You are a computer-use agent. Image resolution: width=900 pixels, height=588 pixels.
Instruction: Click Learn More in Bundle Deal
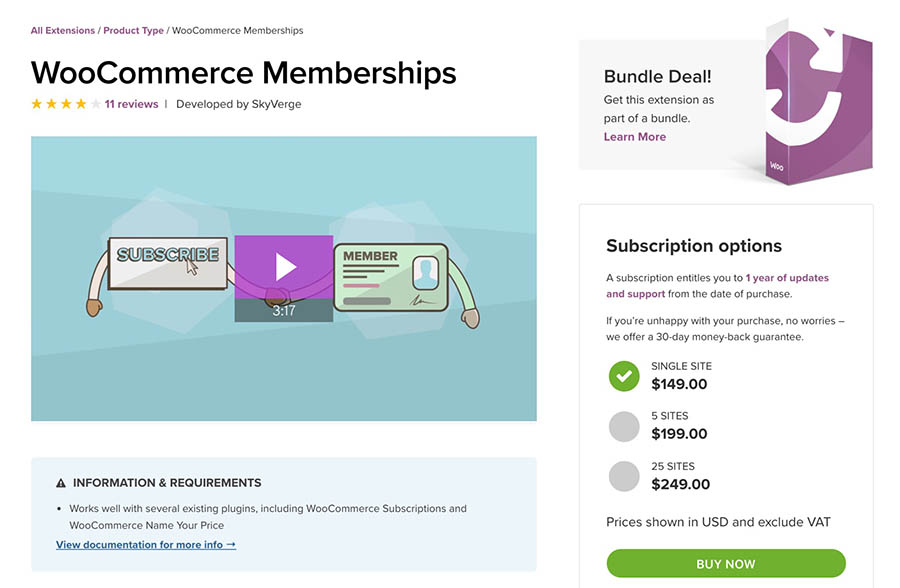tap(634, 137)
